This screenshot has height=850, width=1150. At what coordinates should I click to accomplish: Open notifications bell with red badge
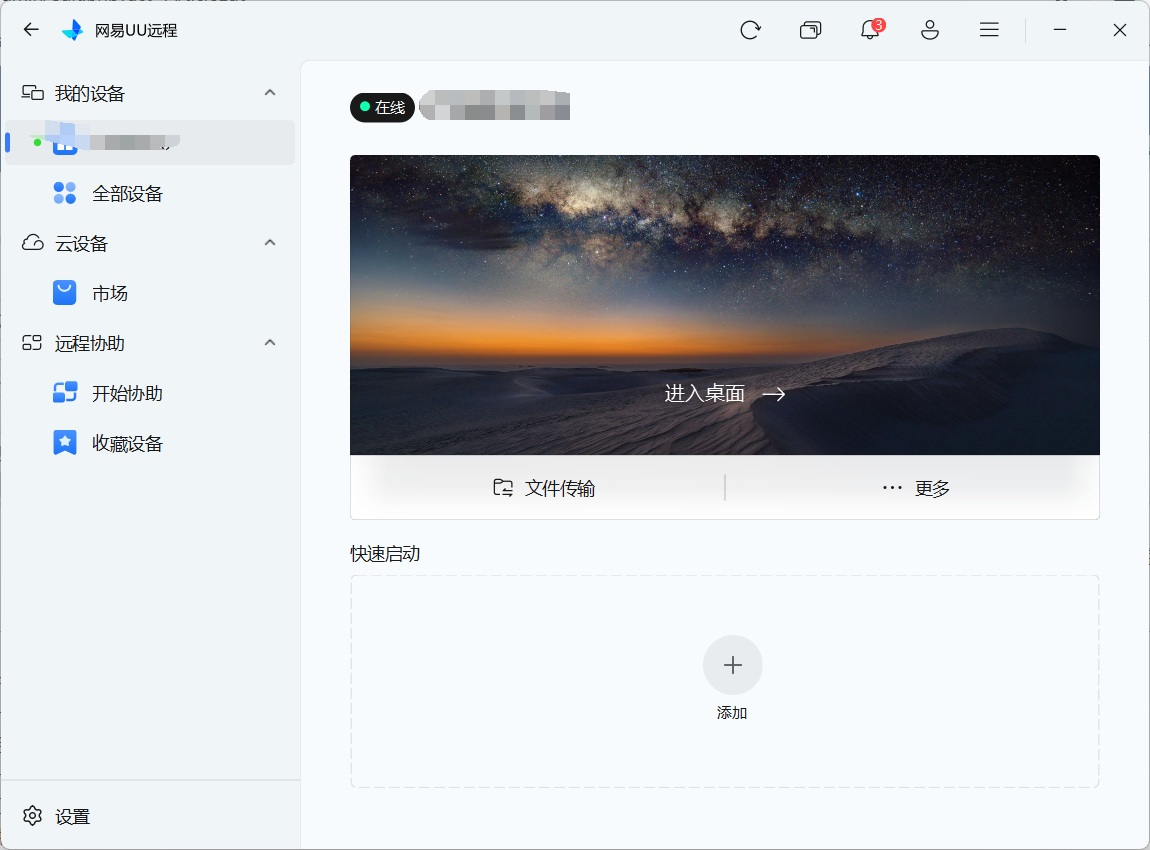(x=871, y=29)
